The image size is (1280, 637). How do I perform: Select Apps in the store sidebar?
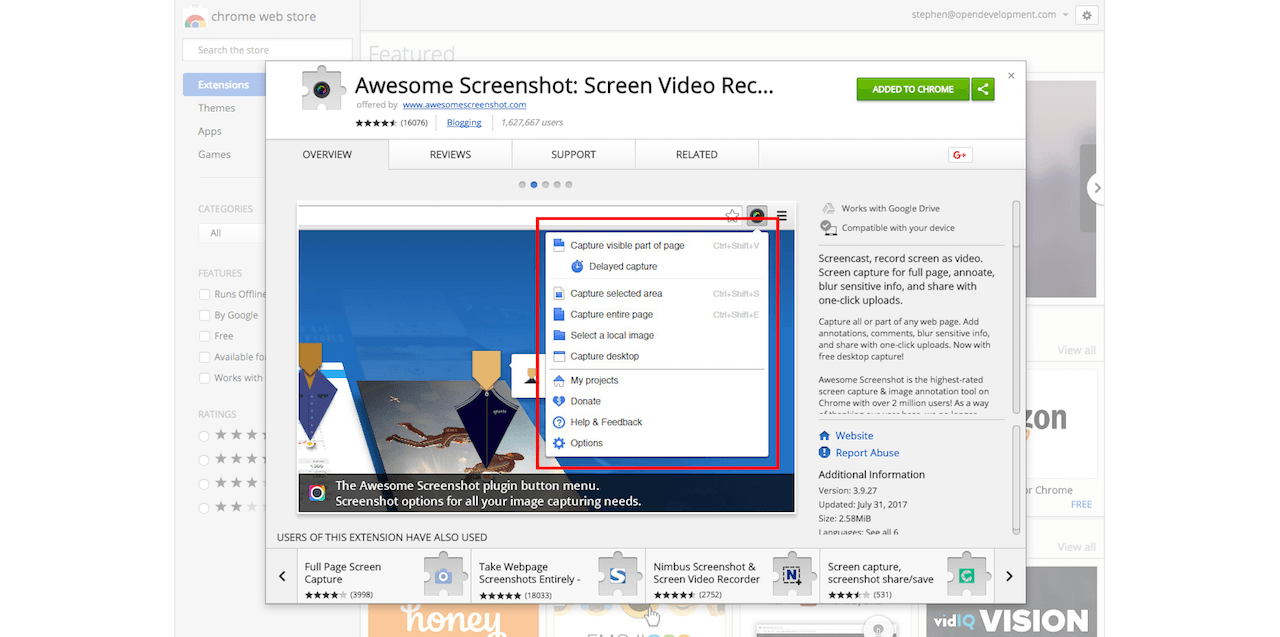click(210, 131)
